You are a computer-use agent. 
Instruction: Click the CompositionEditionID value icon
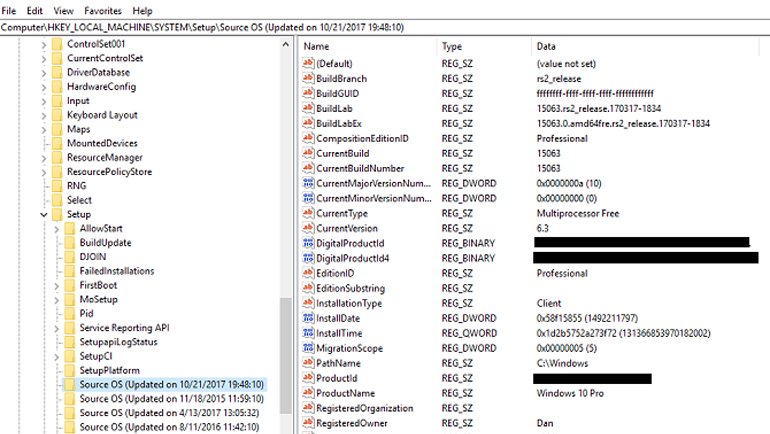tap(308, 138)
